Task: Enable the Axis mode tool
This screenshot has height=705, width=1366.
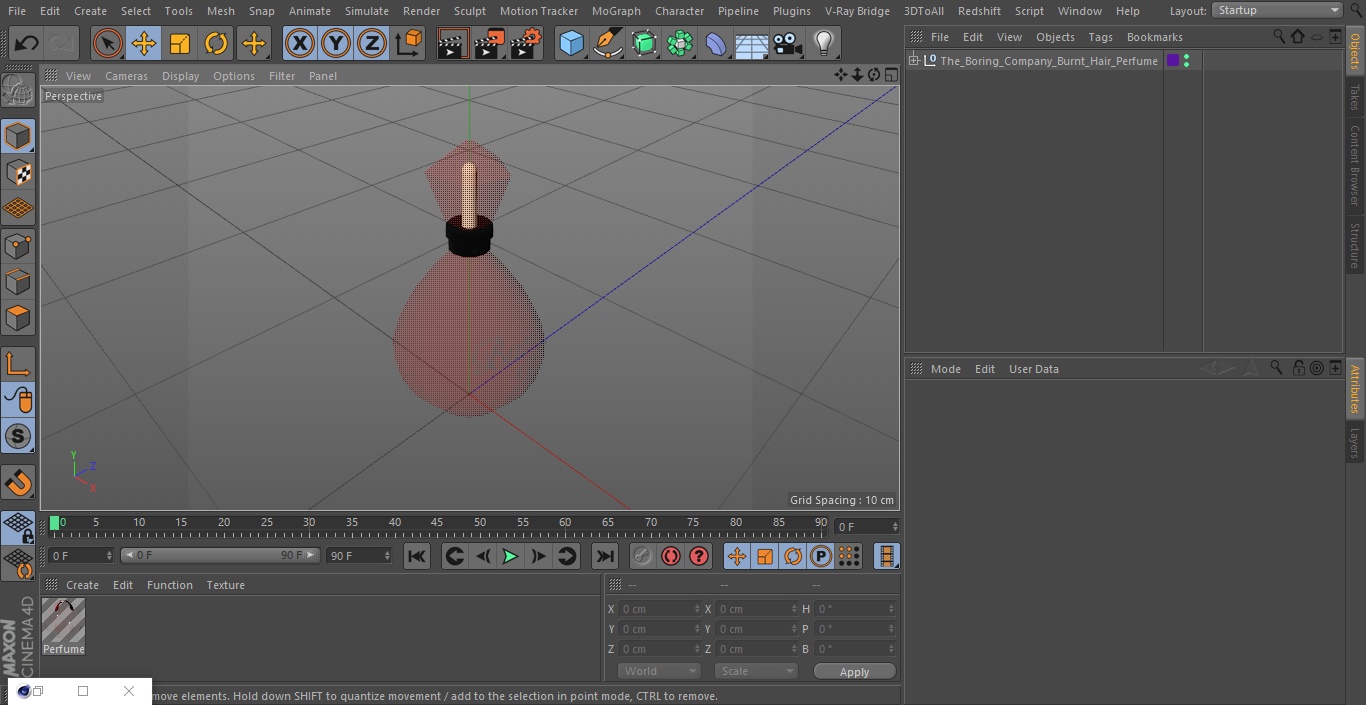Action: [x=18, y=364]
